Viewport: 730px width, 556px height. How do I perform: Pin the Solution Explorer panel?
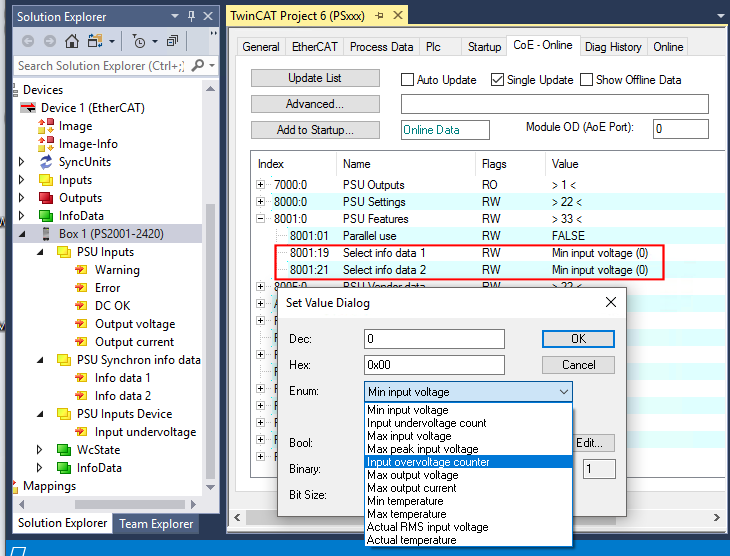coord(191,16)
